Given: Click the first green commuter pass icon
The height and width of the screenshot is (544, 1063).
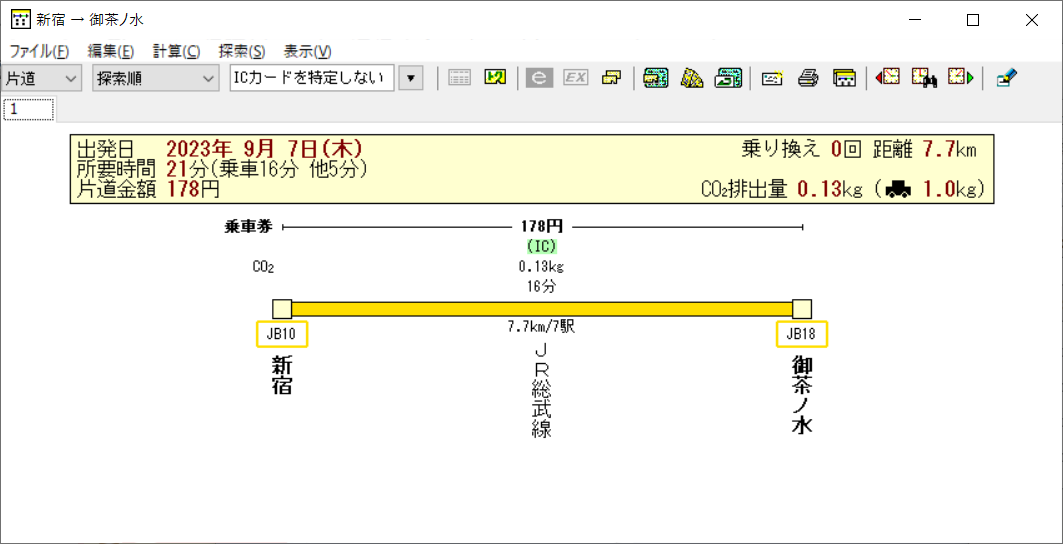Looking at the screenshot, I should (656, 78).
